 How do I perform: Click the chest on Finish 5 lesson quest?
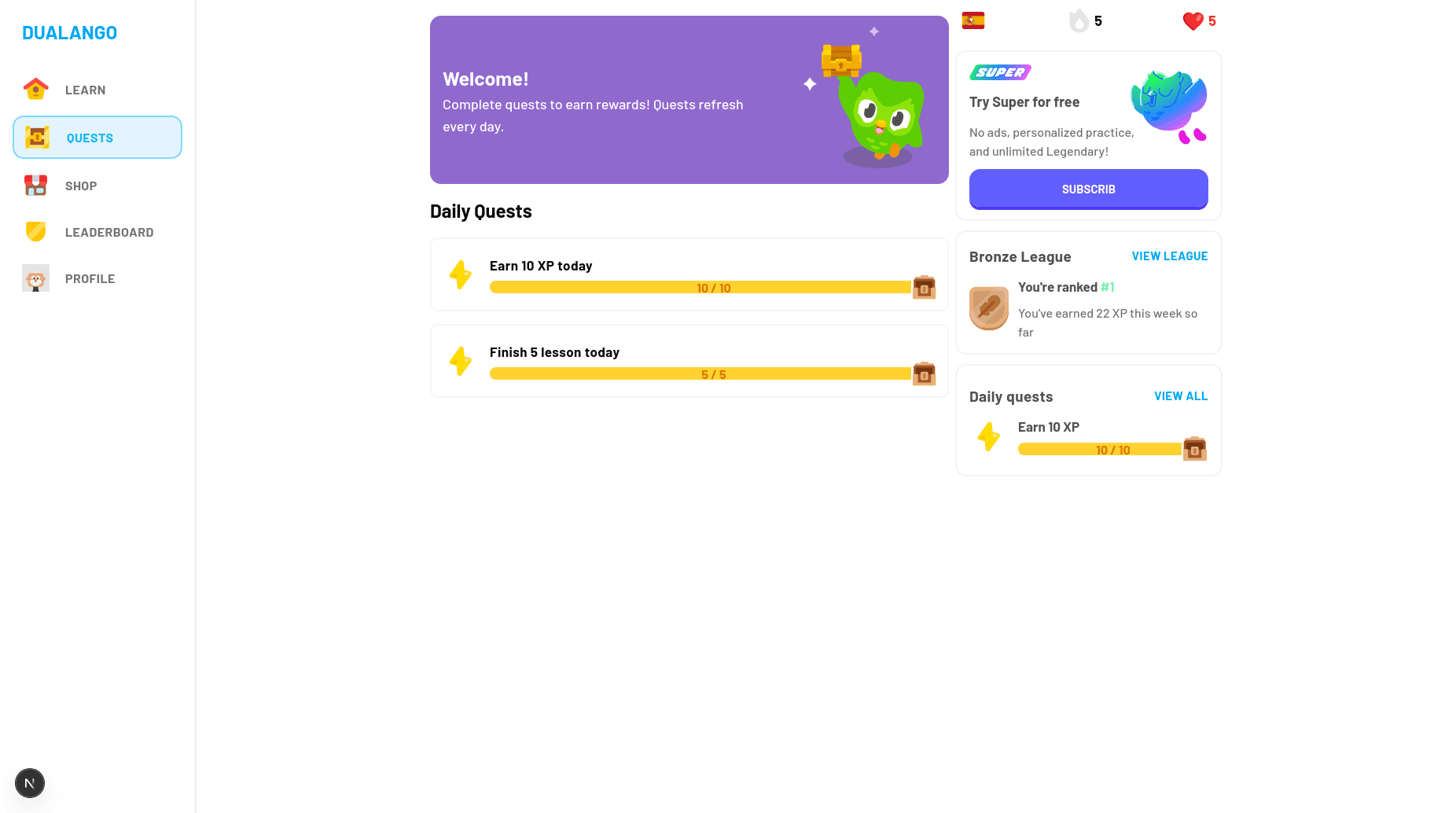point(924,373)
